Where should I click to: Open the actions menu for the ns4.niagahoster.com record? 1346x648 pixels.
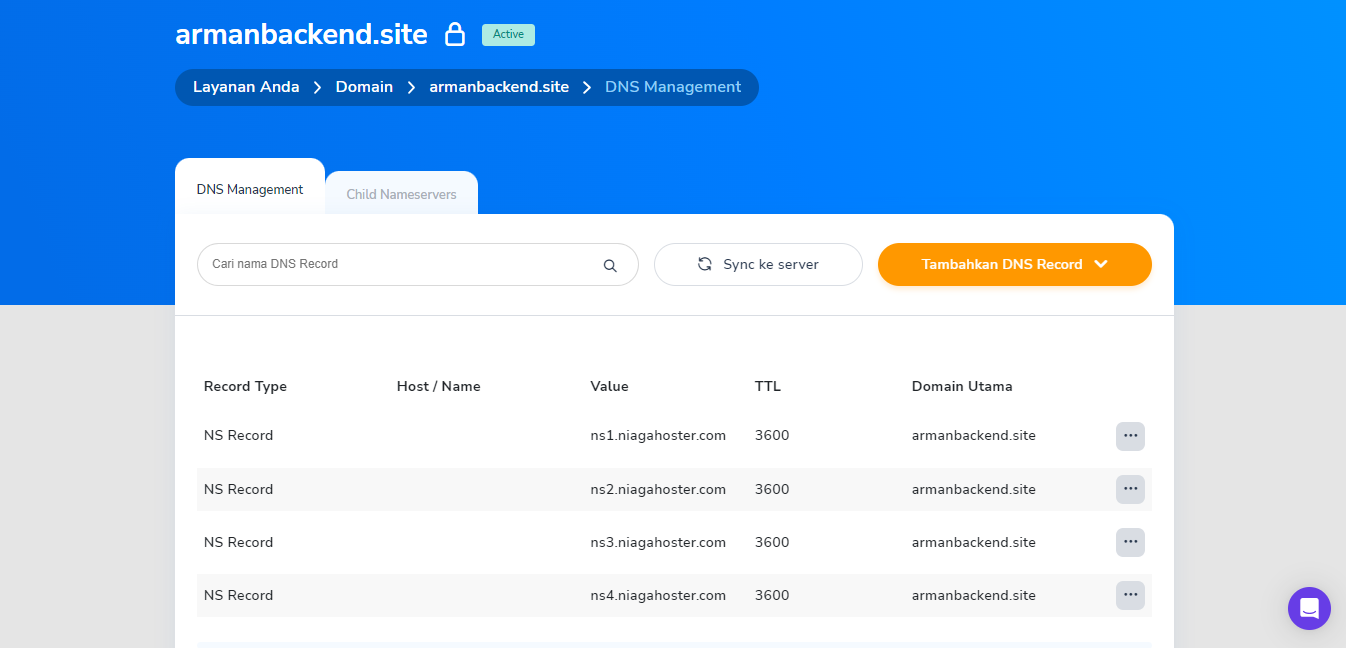point(1130,595)
